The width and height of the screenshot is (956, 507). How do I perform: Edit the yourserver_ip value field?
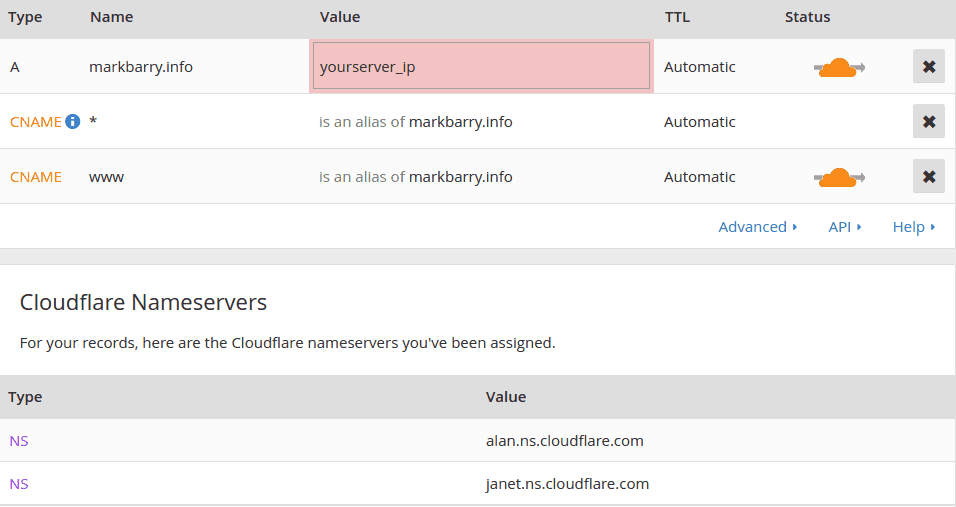pyautogui.click(x=481, y=66)
